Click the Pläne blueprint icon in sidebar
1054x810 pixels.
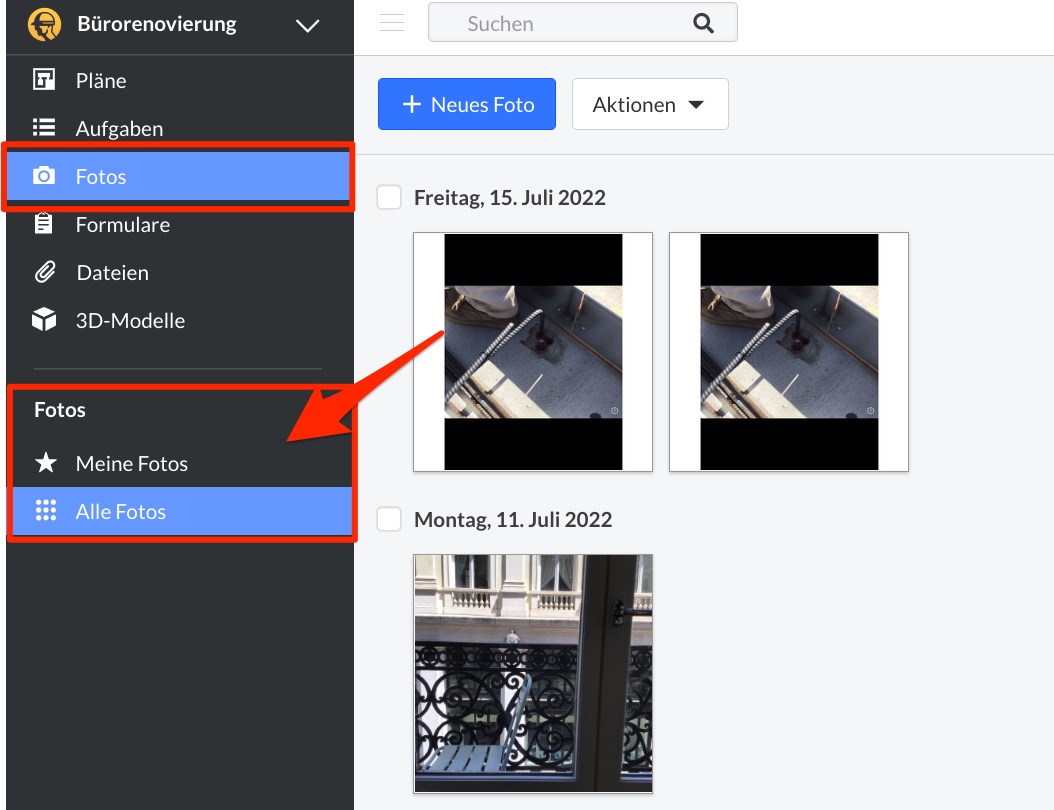[44, 80]
